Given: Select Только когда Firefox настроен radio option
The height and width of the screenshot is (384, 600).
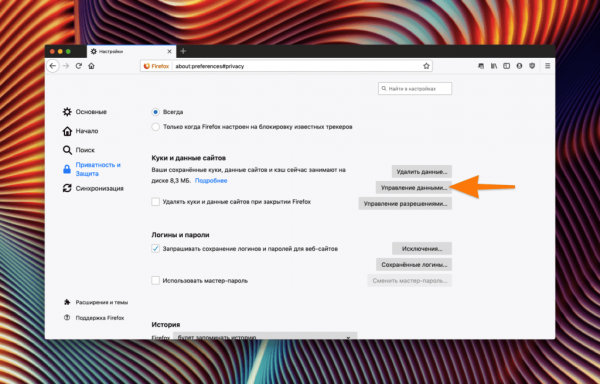Looking at the screenshot, I should click(x=155, y=127).
